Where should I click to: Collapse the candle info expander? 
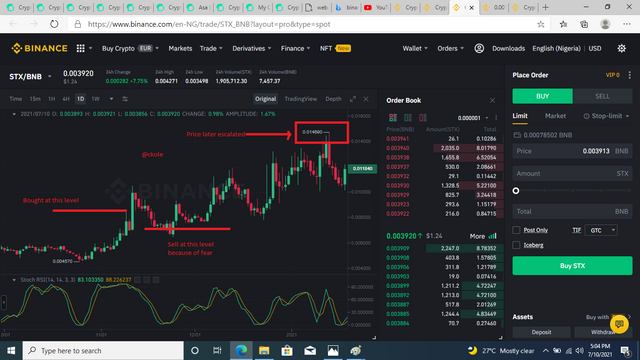pos(14,114)
